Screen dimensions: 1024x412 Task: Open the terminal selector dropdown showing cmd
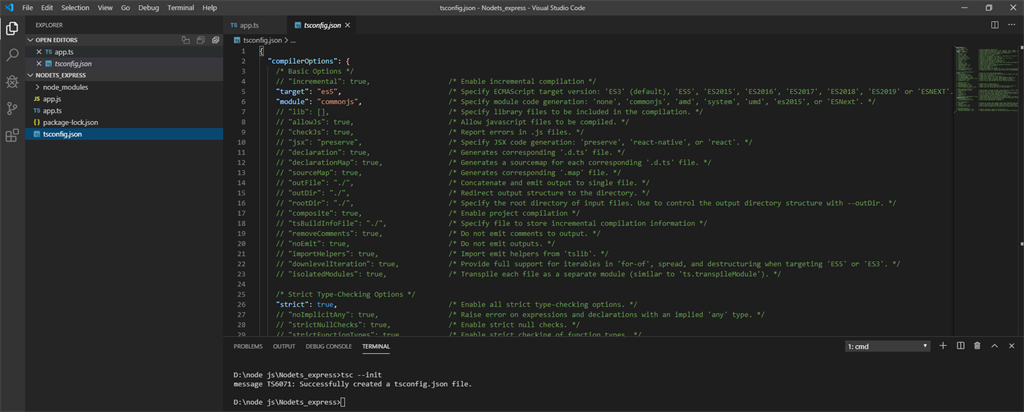[x=888, y=346]
